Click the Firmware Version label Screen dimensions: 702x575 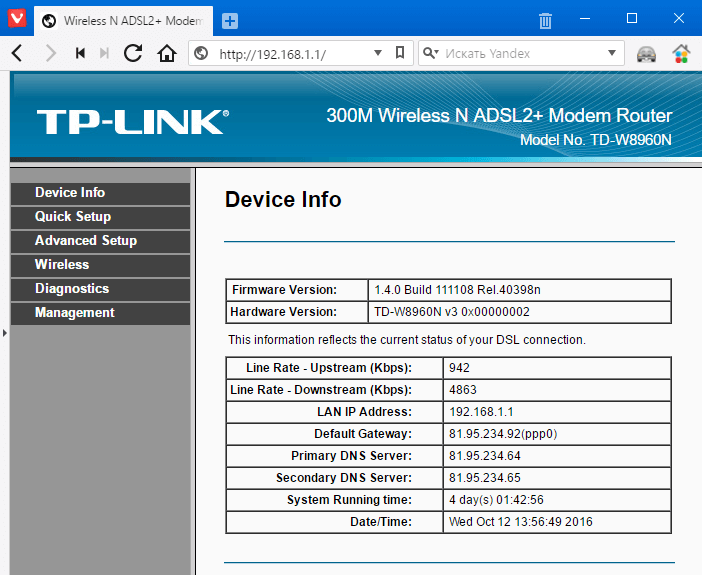coord(284,290)
